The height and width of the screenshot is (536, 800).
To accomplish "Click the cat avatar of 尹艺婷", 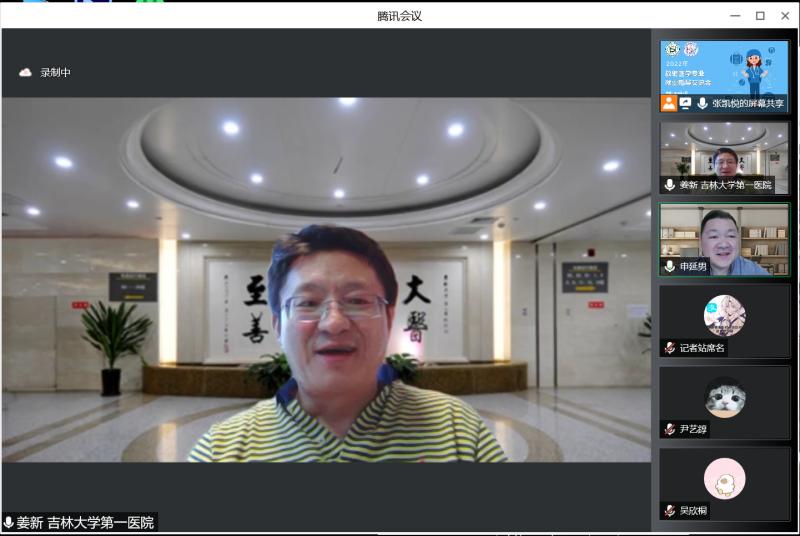I will tap(724, 397).
